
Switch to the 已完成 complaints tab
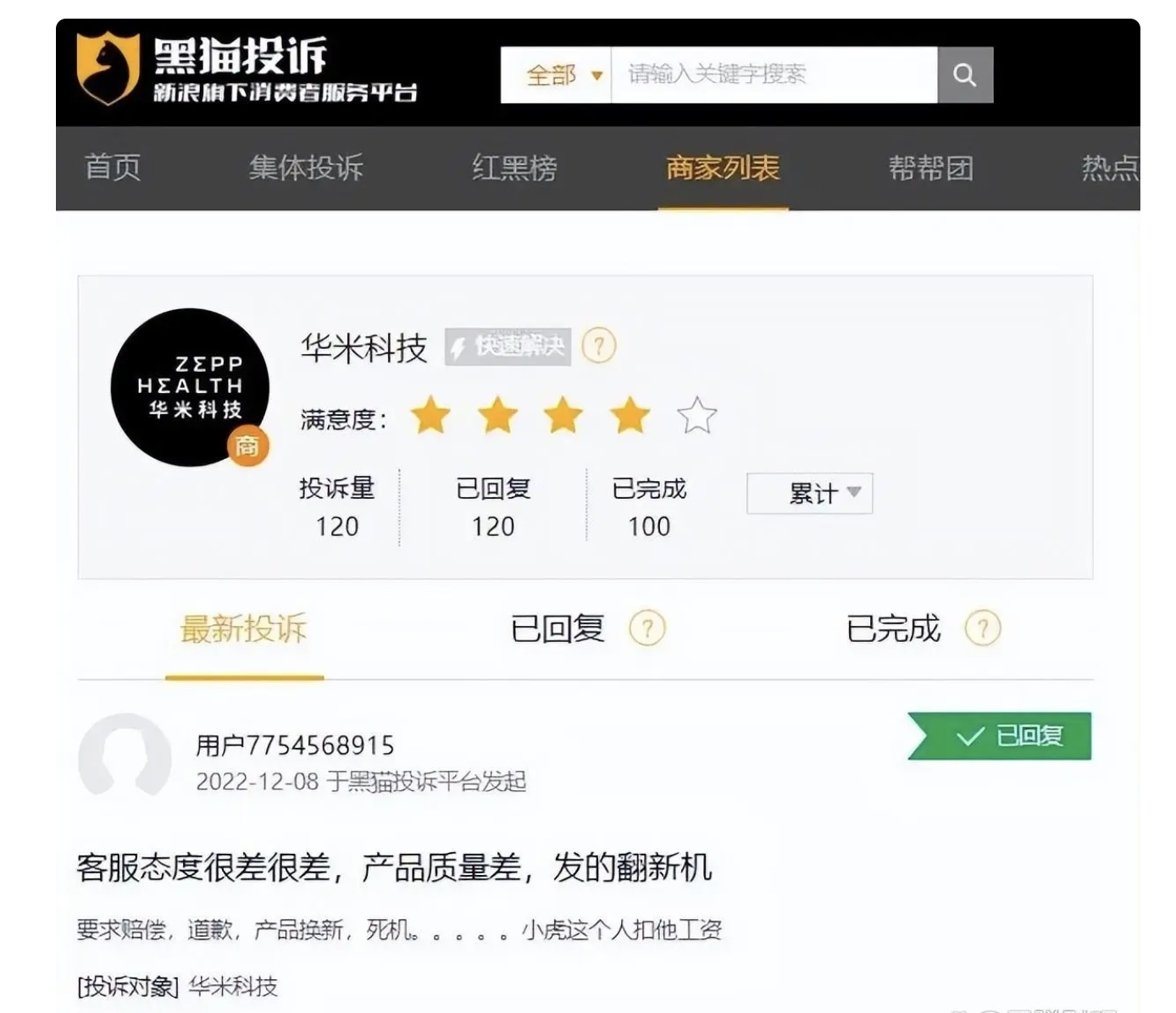click(x=893, y=628)
